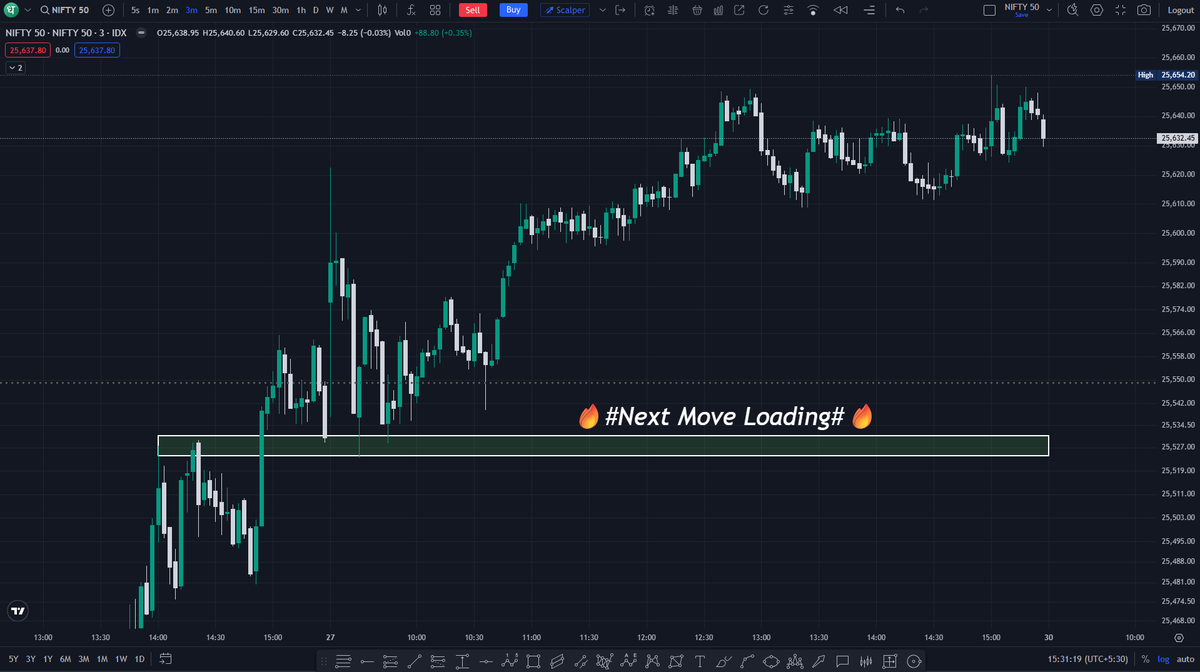Open the Scalper mode button
Screen dimensions: 1200x672
click(x=565, y=10)
